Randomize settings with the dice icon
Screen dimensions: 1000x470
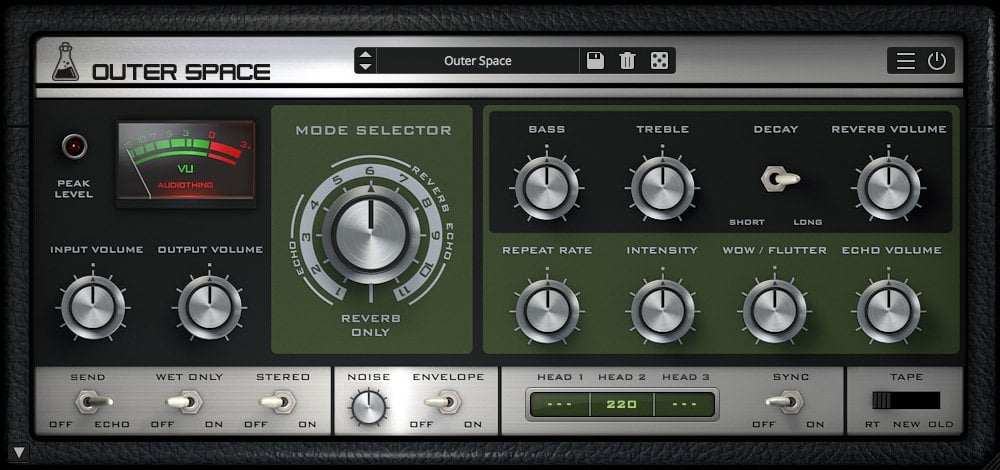point(659,61)
